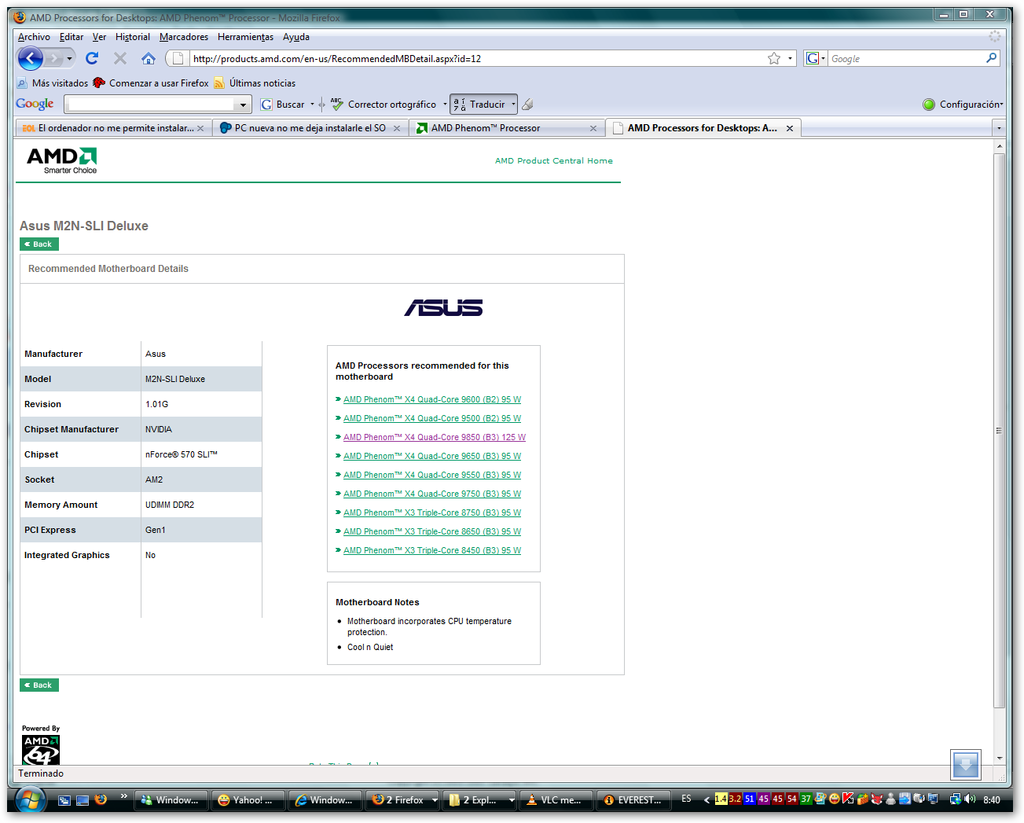Viewport: 1024px width, 823px height.
Task: Click the upper green Back button
Action: tap(39, 244)
